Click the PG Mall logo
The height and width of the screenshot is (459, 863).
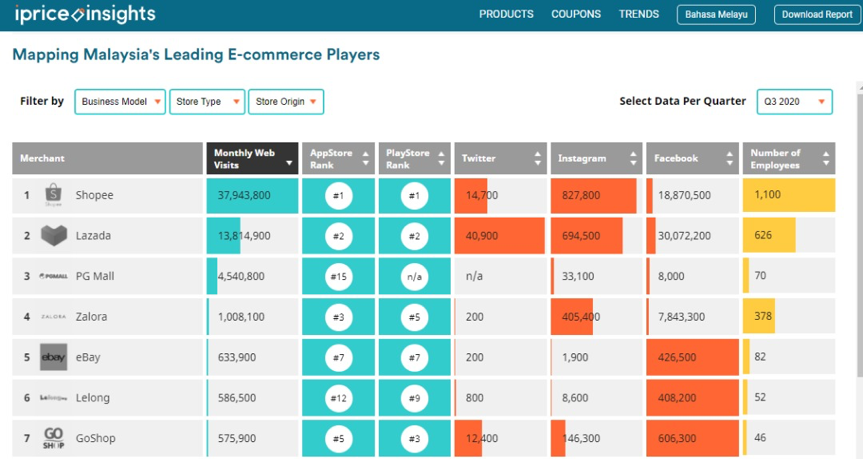click(x=53, y=276)
